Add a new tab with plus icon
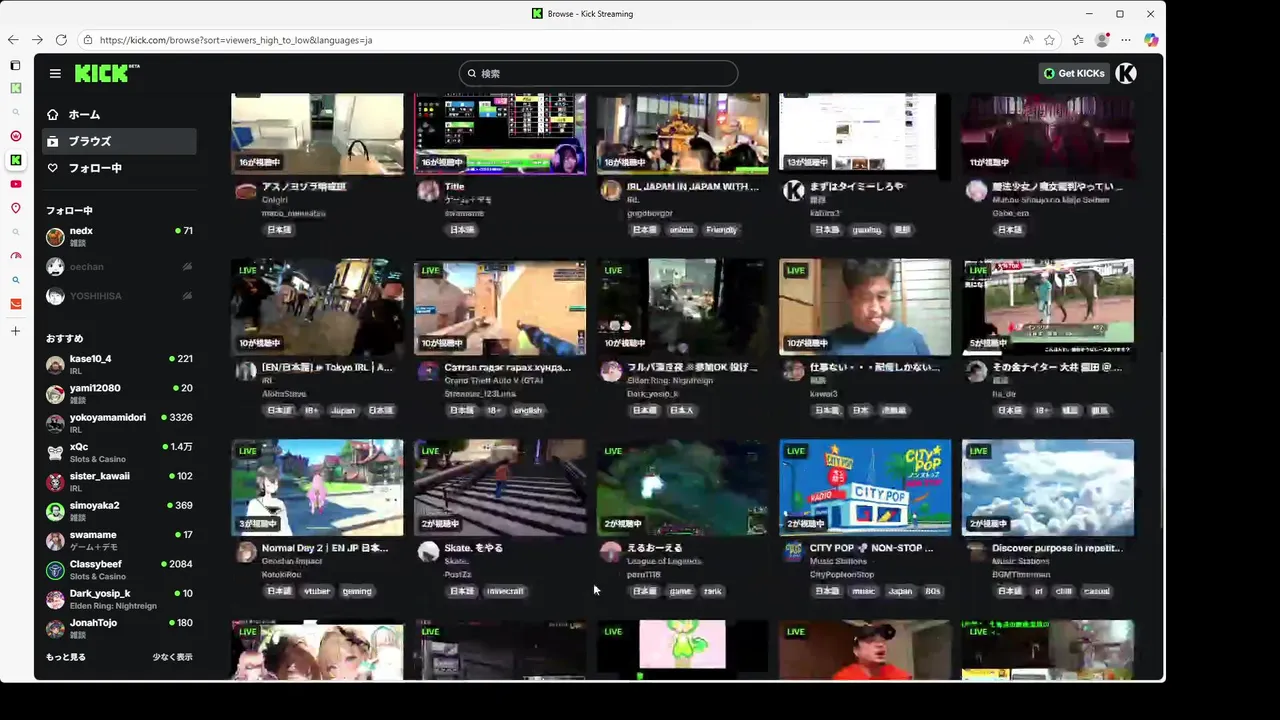Screen dimensions: 1280x720 pos(15,331)
